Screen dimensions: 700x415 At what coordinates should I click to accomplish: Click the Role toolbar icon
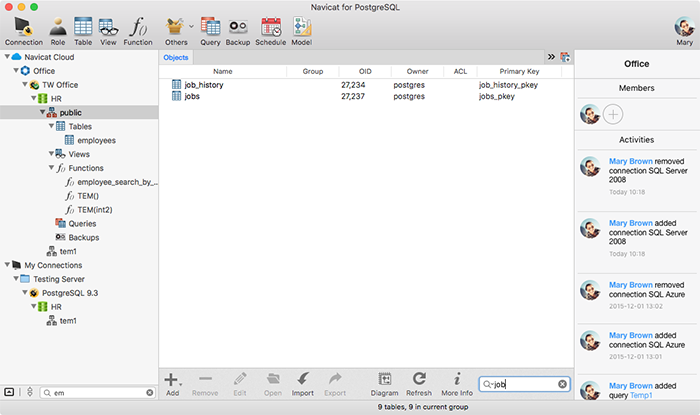58,31
